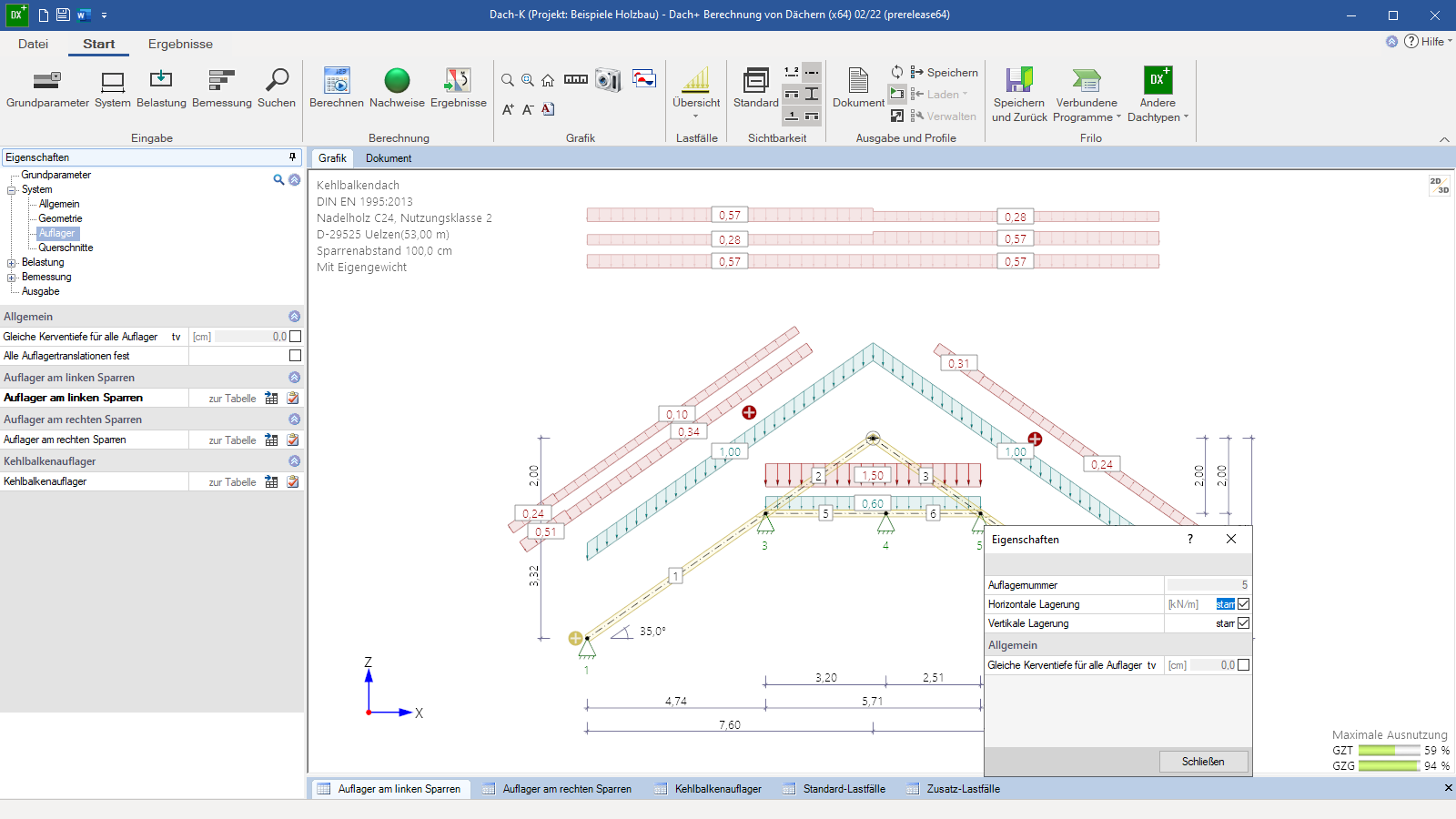Open the Bemessung ribbon icon
The image size is (1456, 819).
222,88
